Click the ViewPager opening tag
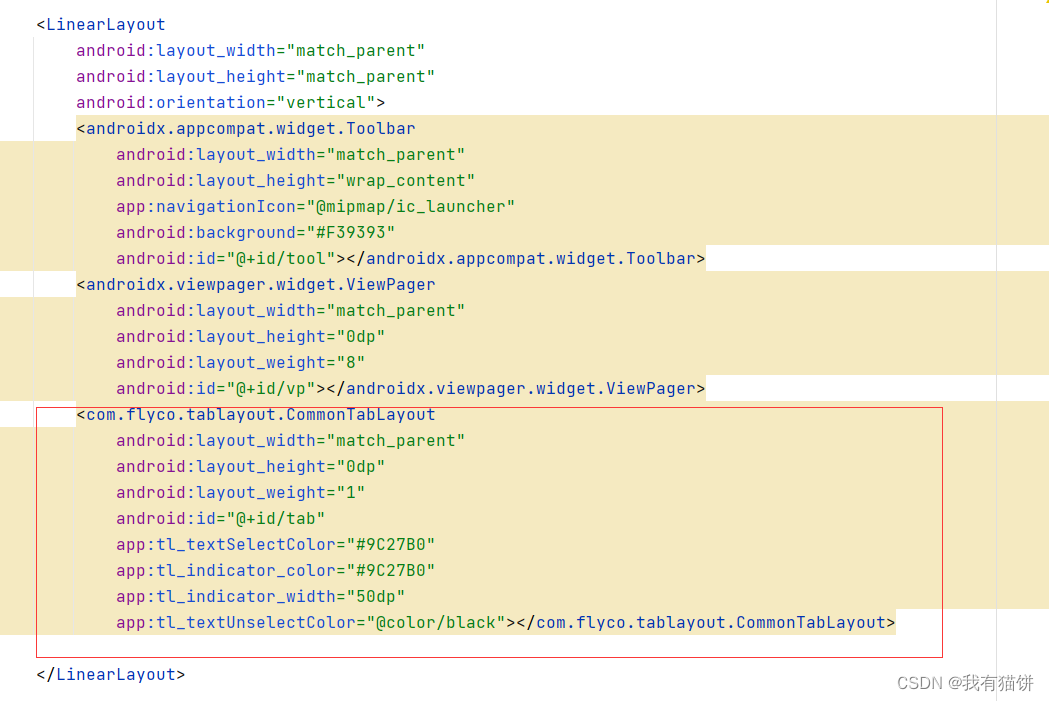Screen dimensions: 1049x701 (255, 284)
